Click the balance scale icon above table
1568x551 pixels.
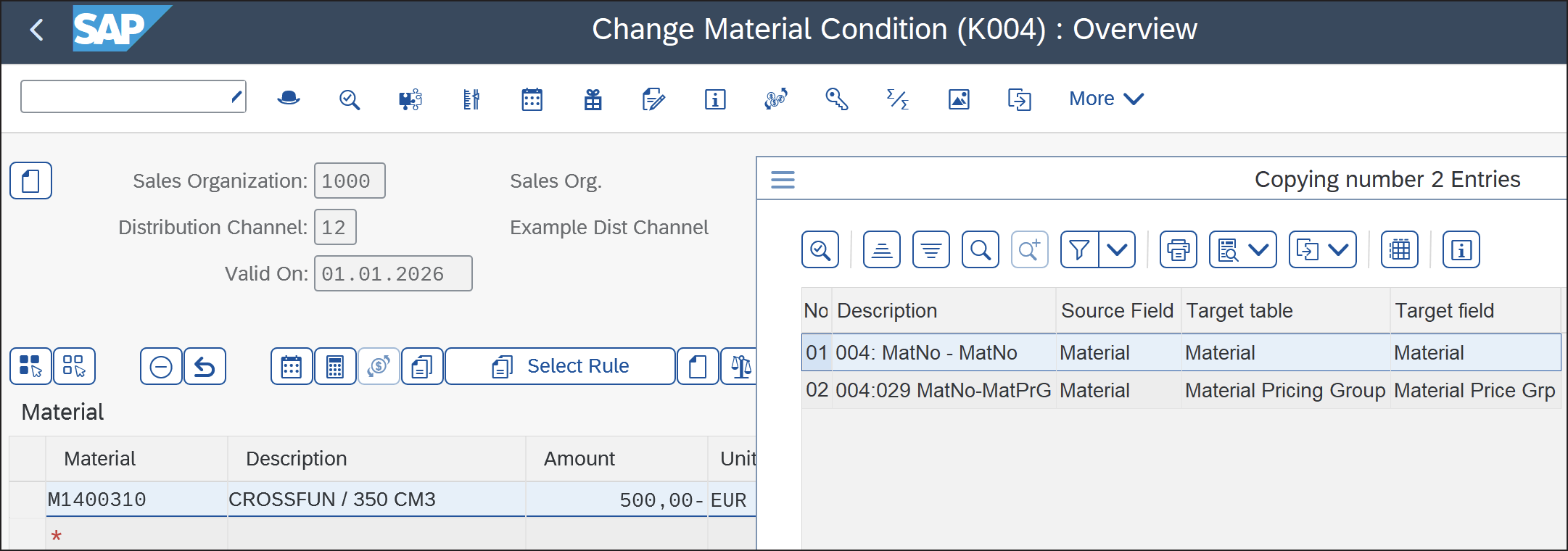pyautogui.click(x=739, y=366)
